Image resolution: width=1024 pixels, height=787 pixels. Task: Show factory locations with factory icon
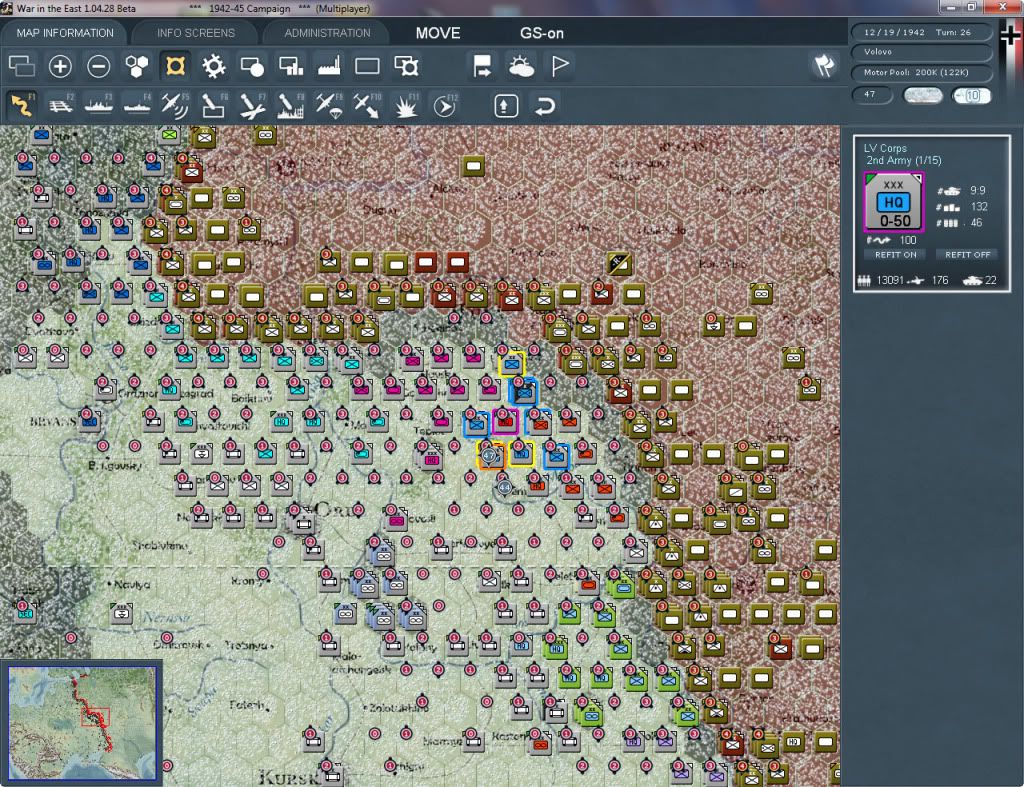click(329, 66)
